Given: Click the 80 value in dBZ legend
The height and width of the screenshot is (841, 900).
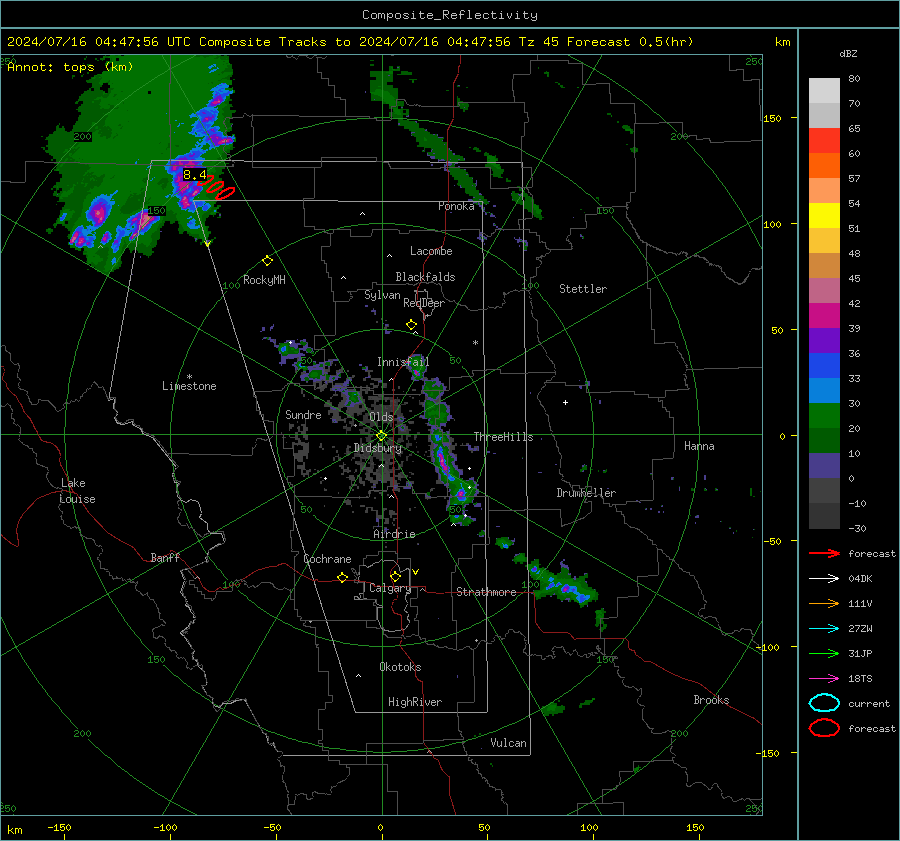Looking at the screenshot, I should 854,79.
